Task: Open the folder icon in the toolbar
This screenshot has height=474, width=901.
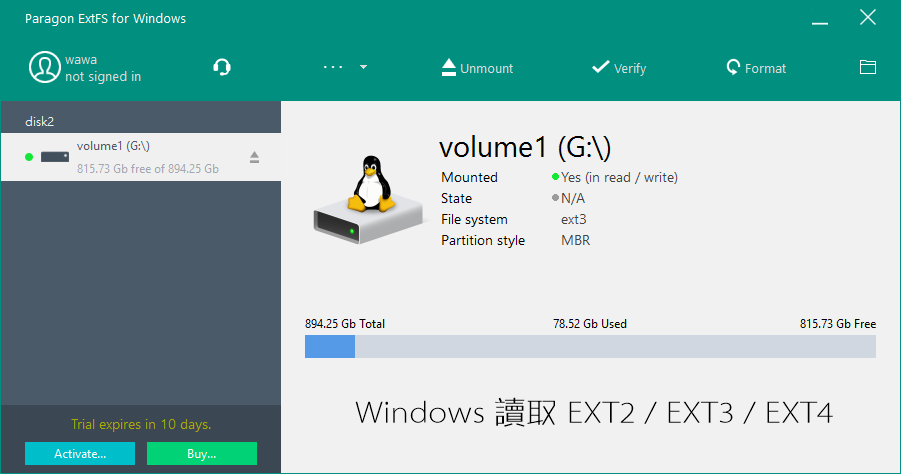Action: pyautogui.click(x=868, y=67)
